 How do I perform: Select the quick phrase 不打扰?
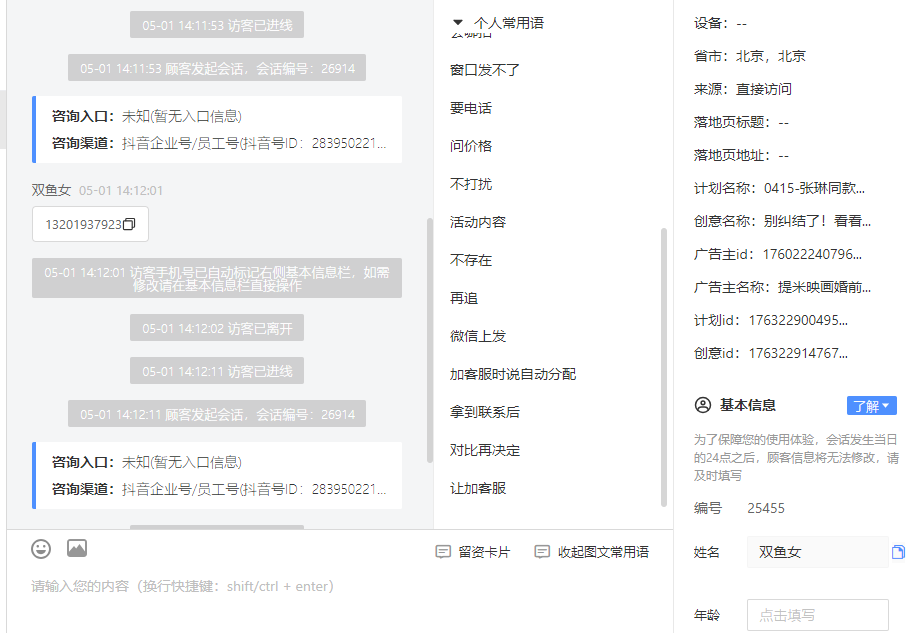pos(471,184)
